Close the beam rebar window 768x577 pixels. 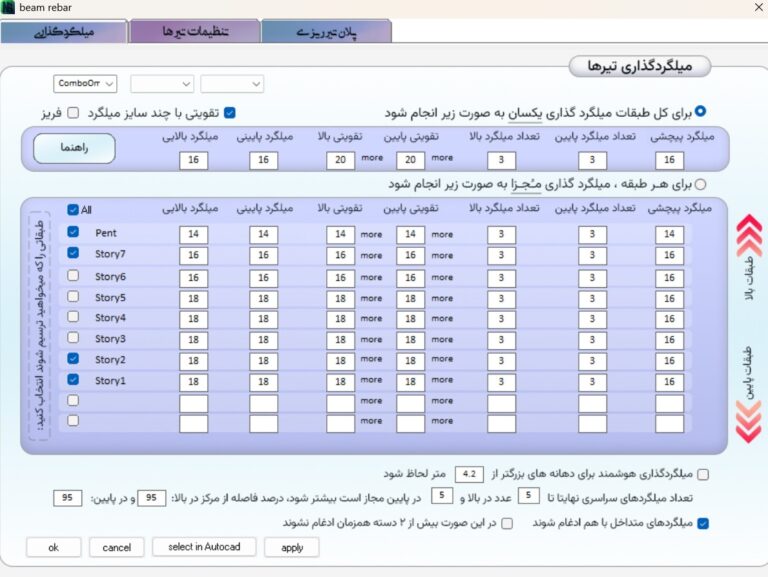[758, 7]
